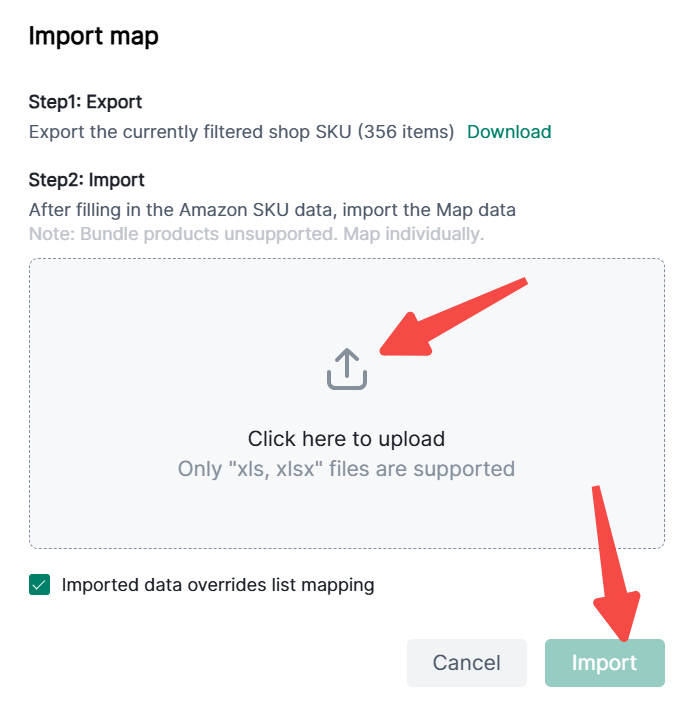This screenshot has height=701, width=689.
Task: Click the "Step1: Export" heading
Action: click(85, 102)
